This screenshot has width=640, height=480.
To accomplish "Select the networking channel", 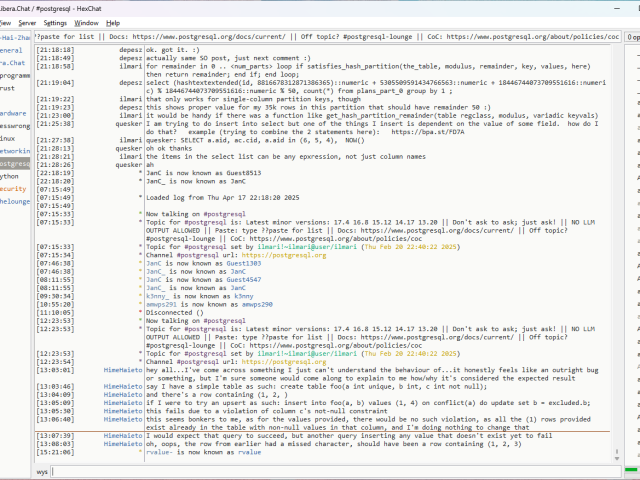I will pos(14,150).
